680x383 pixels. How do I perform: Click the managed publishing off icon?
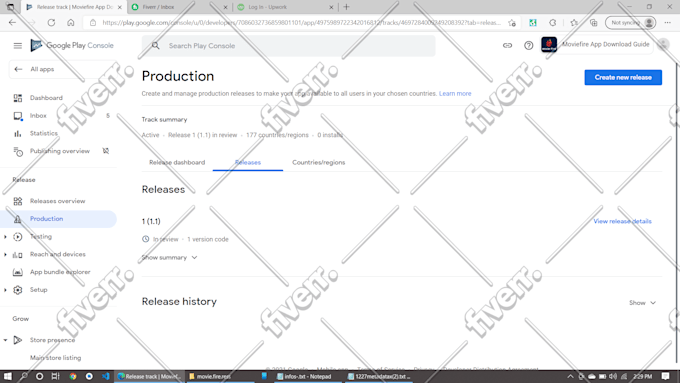coord(105,151)
